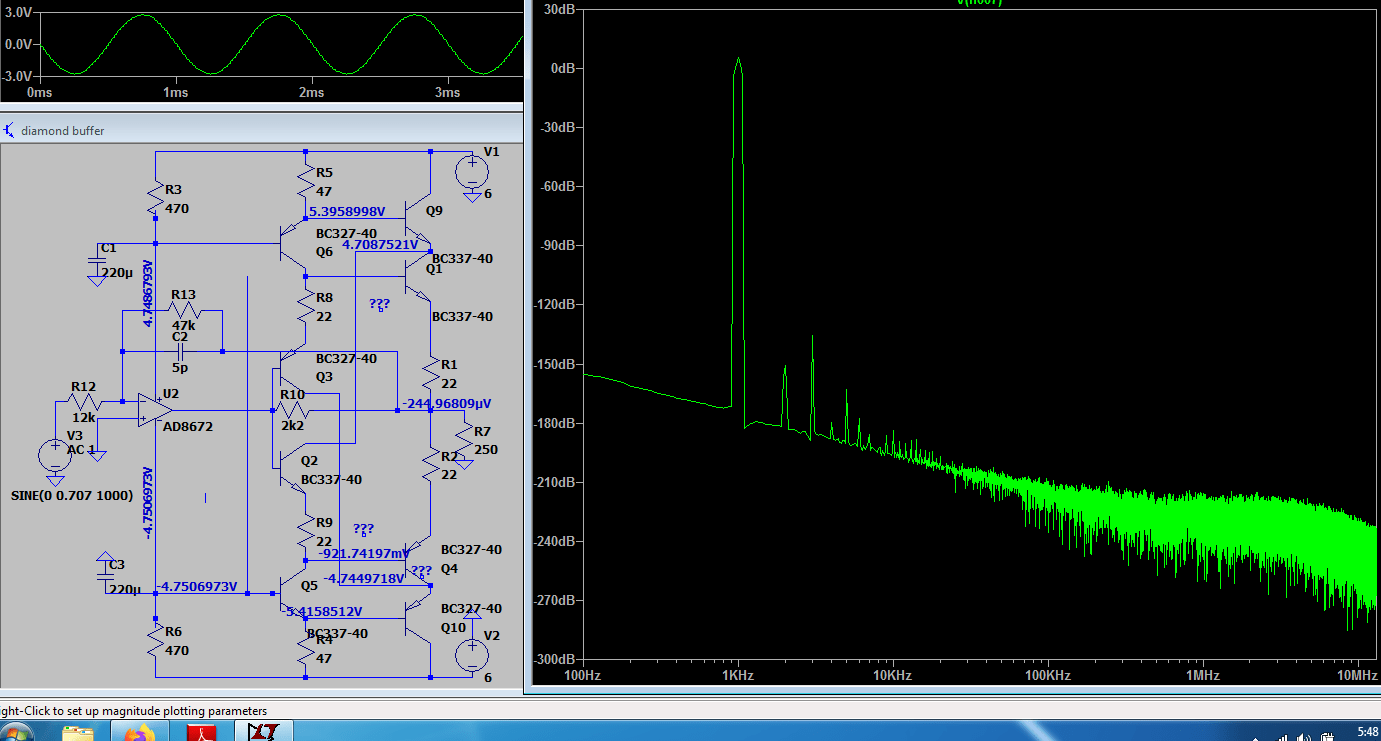Click the 1MHz frequency axis label
Screen dimensions: 1381x741
coord(1202,676)
